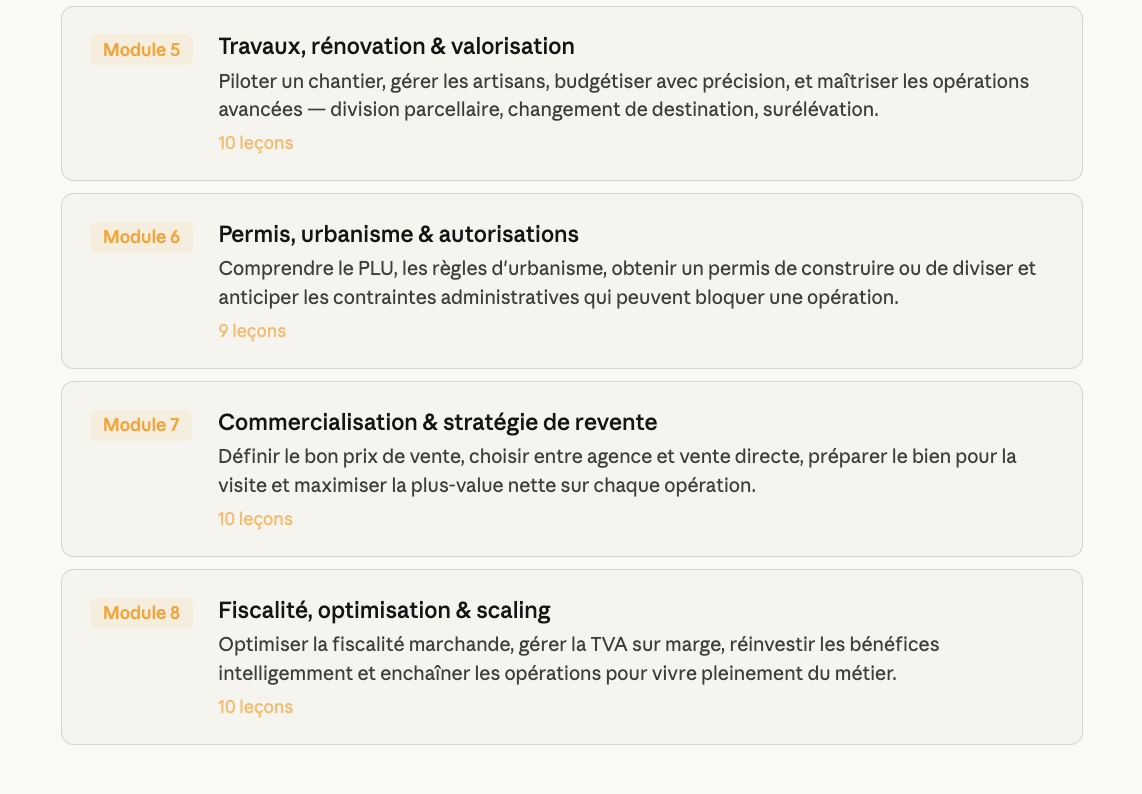This screenshot has height=794, width=1142.
Task: Open 'Permis, urbanisme & autorisations' title
Action: [x=398, y=234]
